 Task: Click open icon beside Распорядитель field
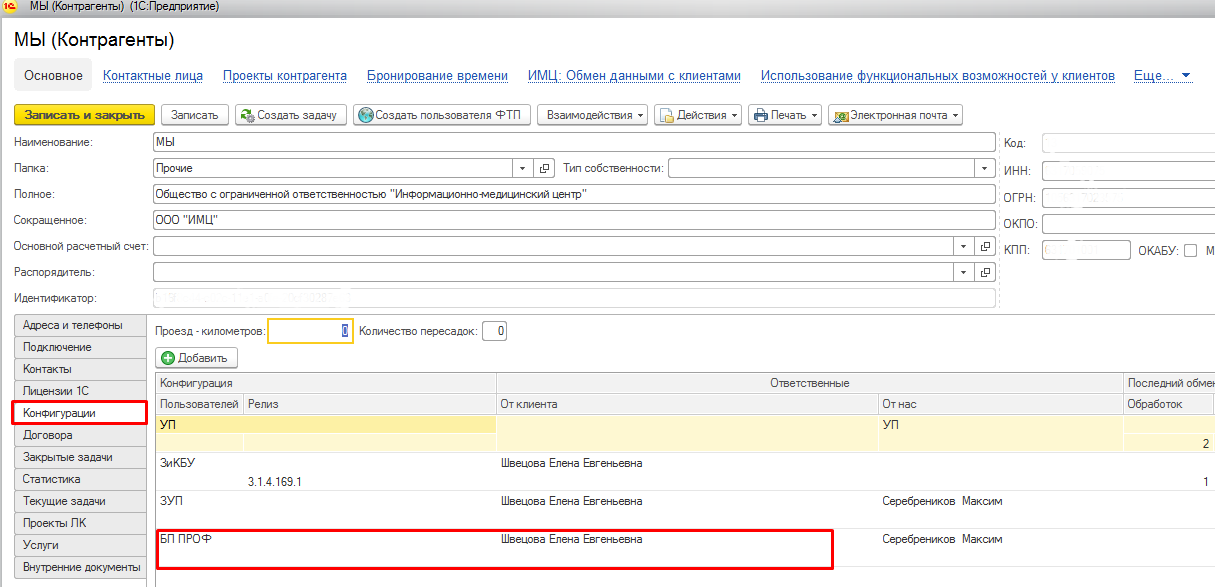click(986, 272)
